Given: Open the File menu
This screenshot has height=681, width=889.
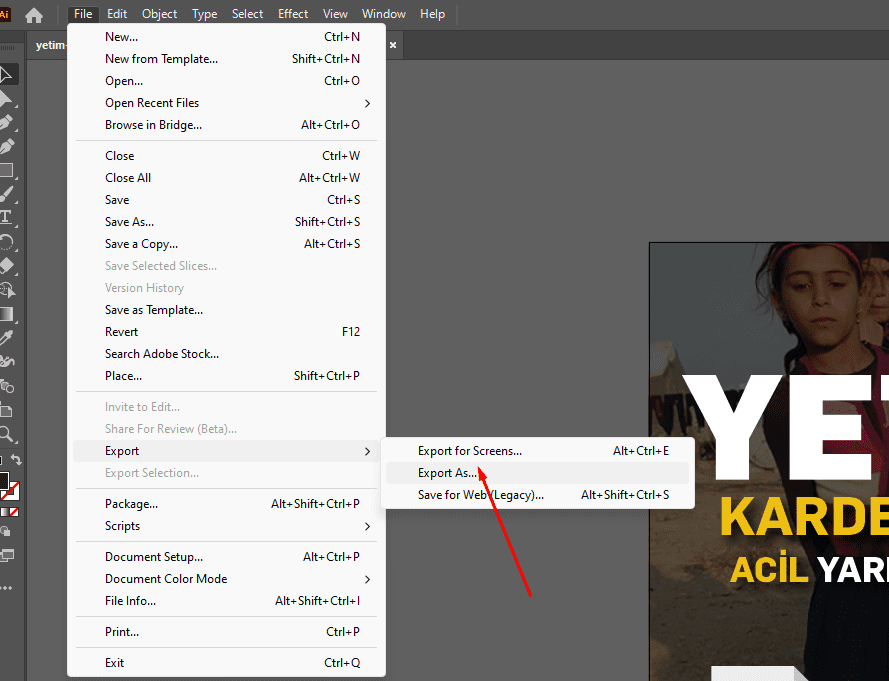Looking at the screenshot, I should coord(83,14).
